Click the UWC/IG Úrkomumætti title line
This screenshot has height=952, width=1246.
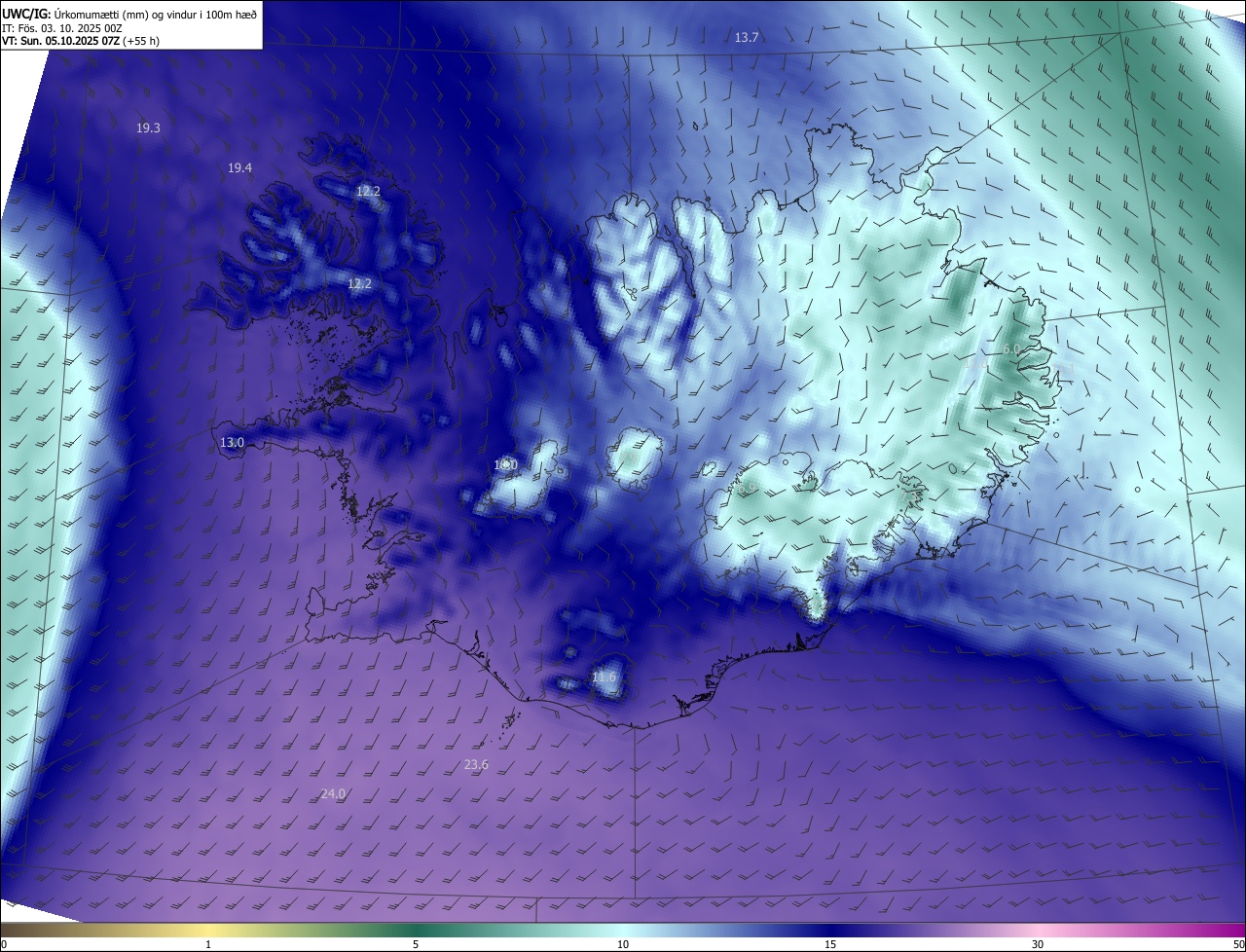[129, 14]
